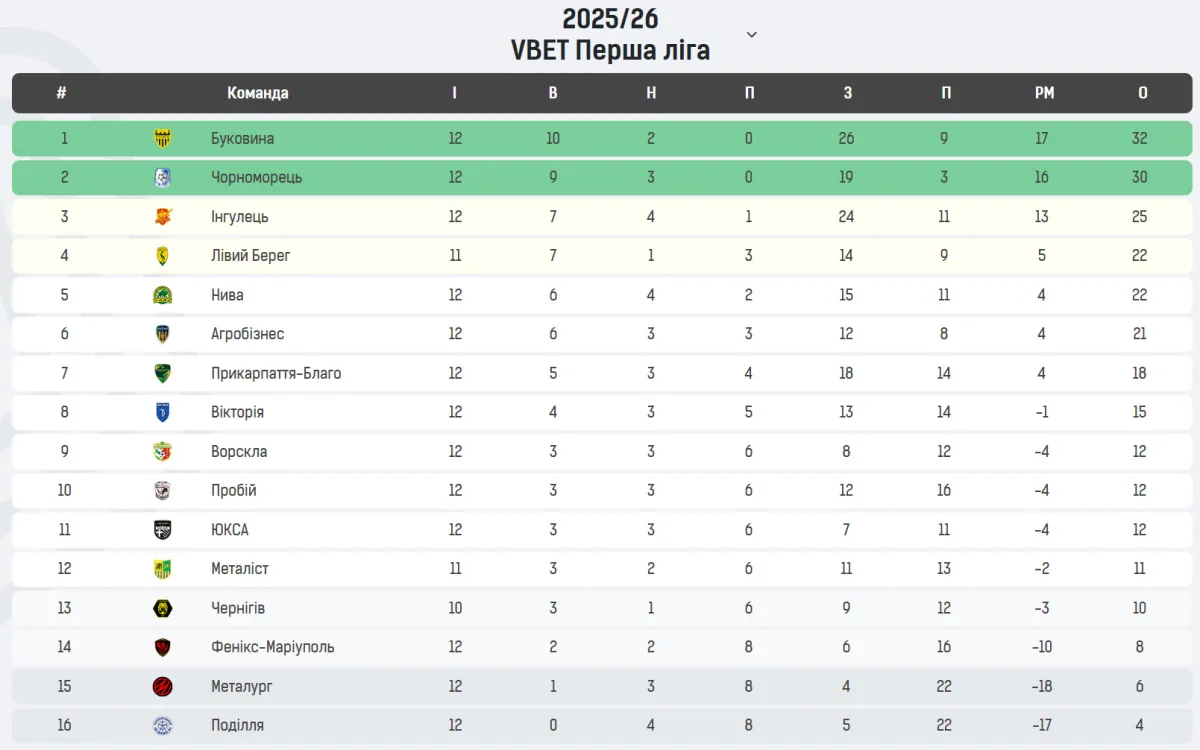Click the Чернігів team logo
Viewport: 1200px width, 750px height.
pos(162,608)
